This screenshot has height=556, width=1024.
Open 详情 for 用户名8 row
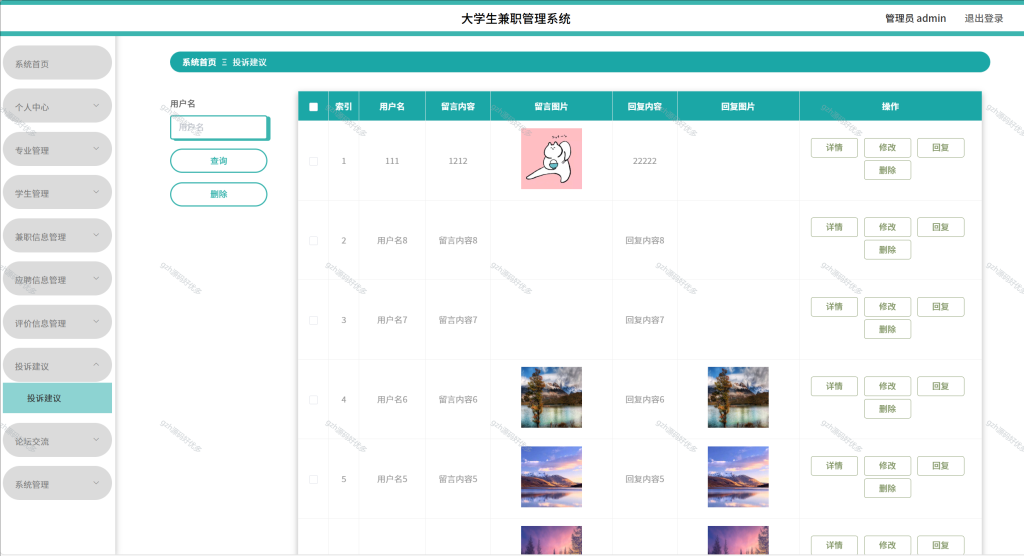point(834,227)
